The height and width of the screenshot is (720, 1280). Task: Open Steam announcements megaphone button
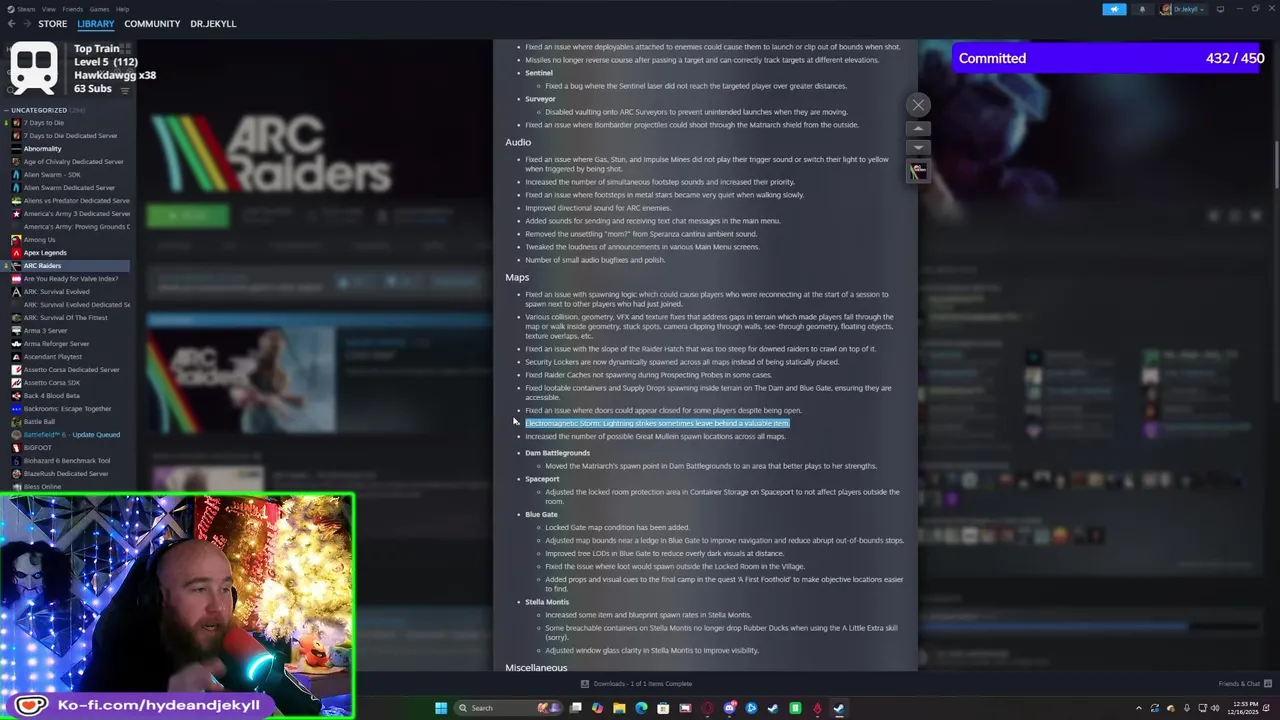(1114, 9)
